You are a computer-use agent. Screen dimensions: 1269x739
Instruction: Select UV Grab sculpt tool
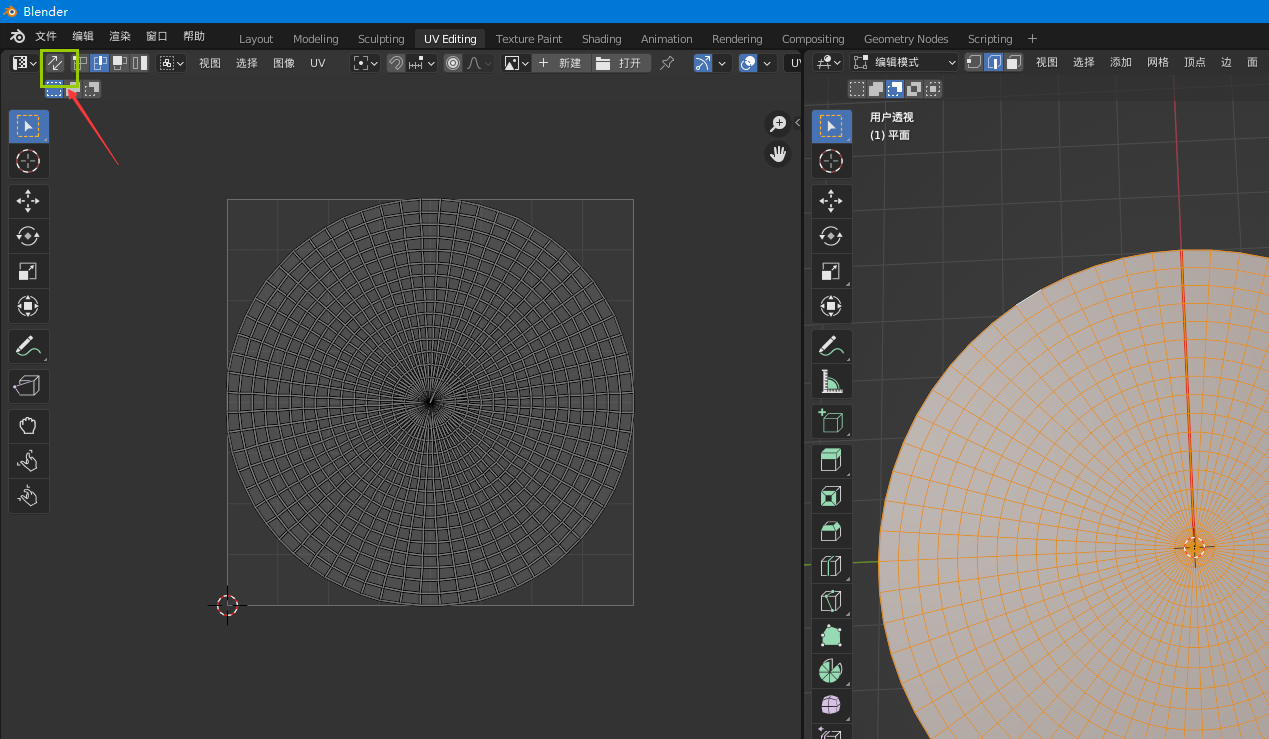click(28, 426)
